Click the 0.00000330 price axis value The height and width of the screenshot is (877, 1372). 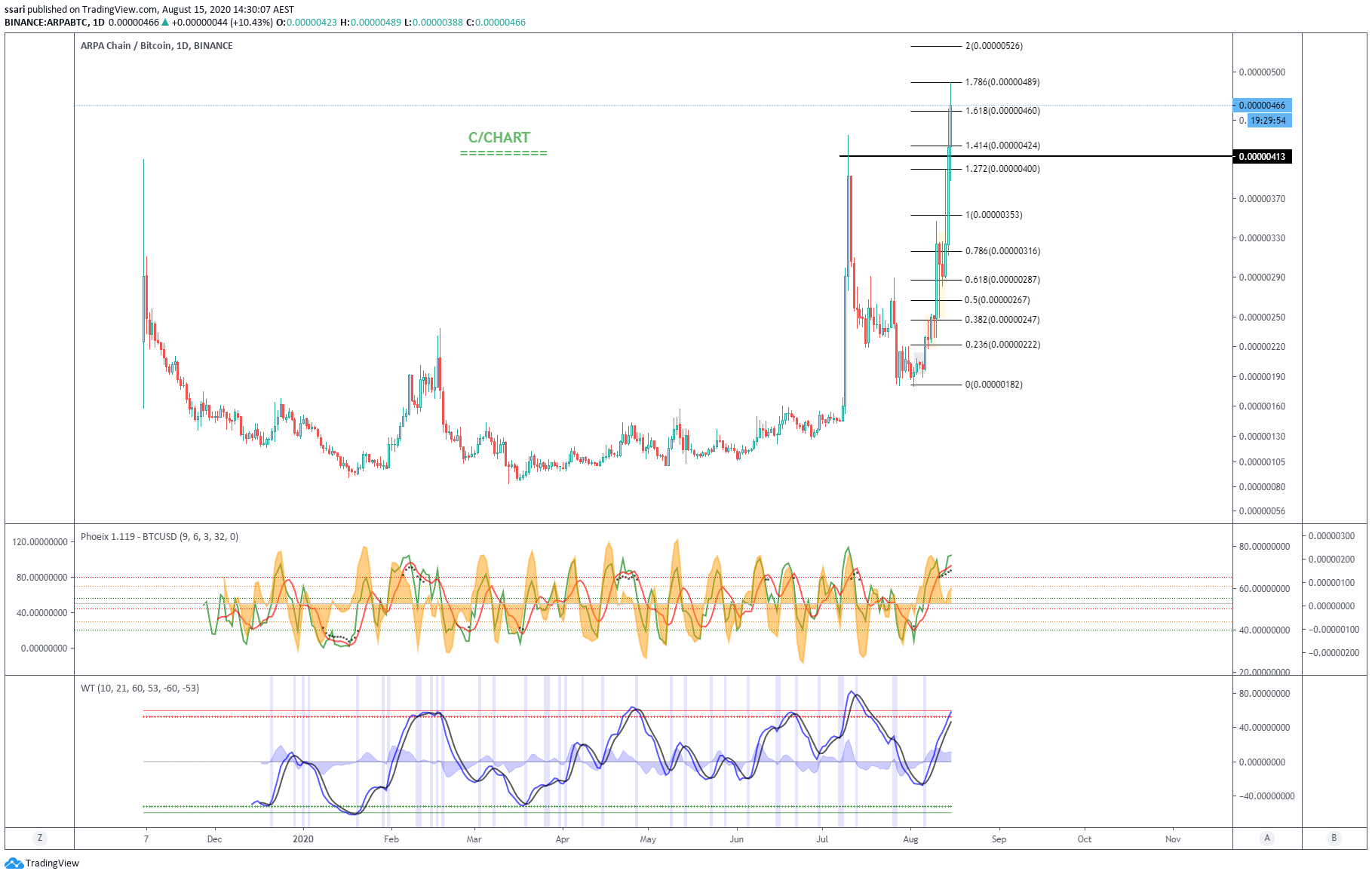point(1262,238)
